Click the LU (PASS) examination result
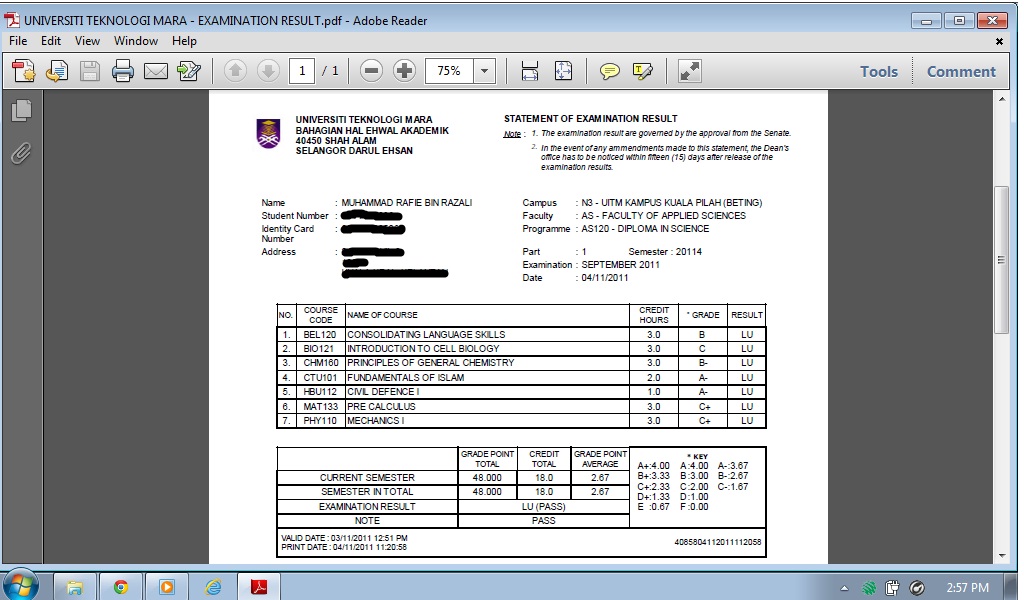 [543, 506]
